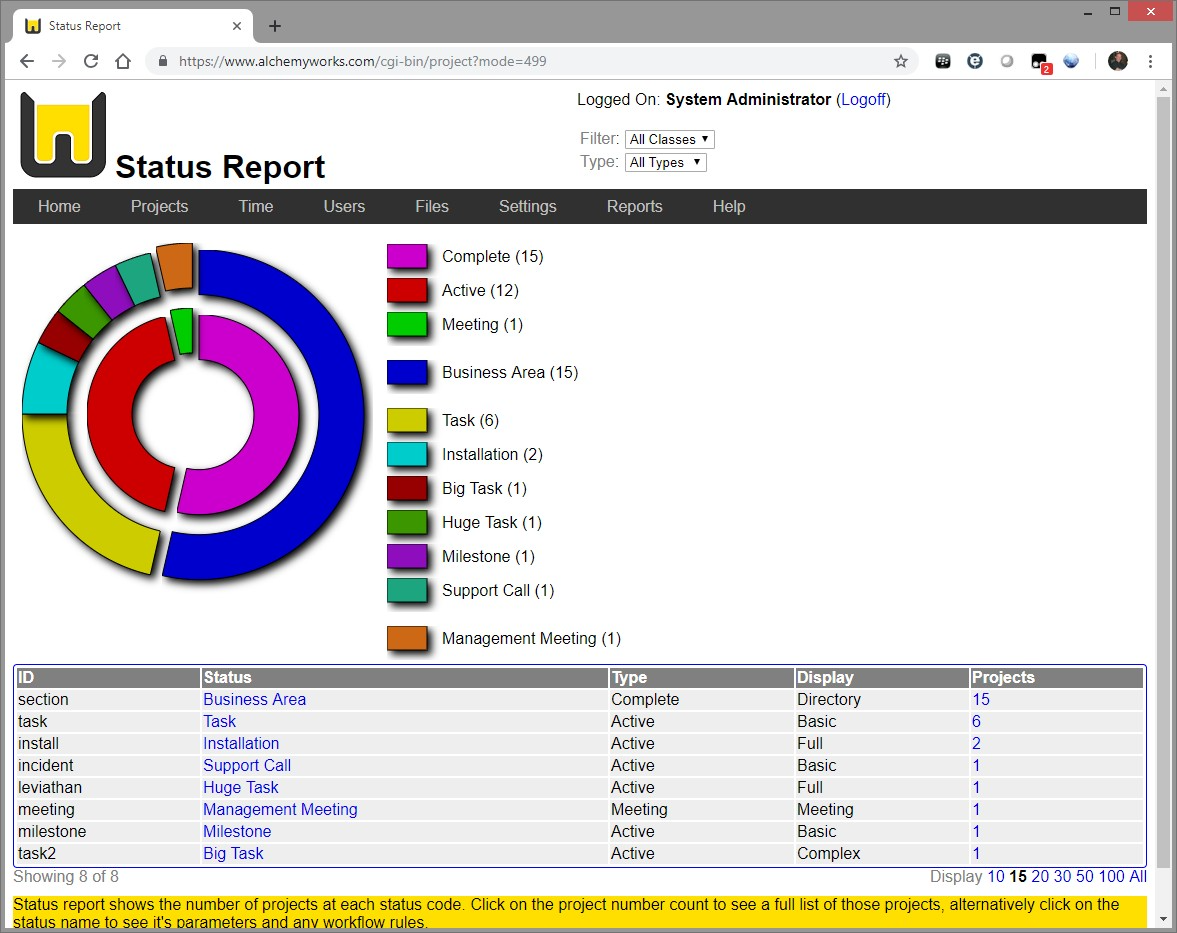Screen dimensions: 1177x933
Task: Open the Projects menu
Action: 159,206
